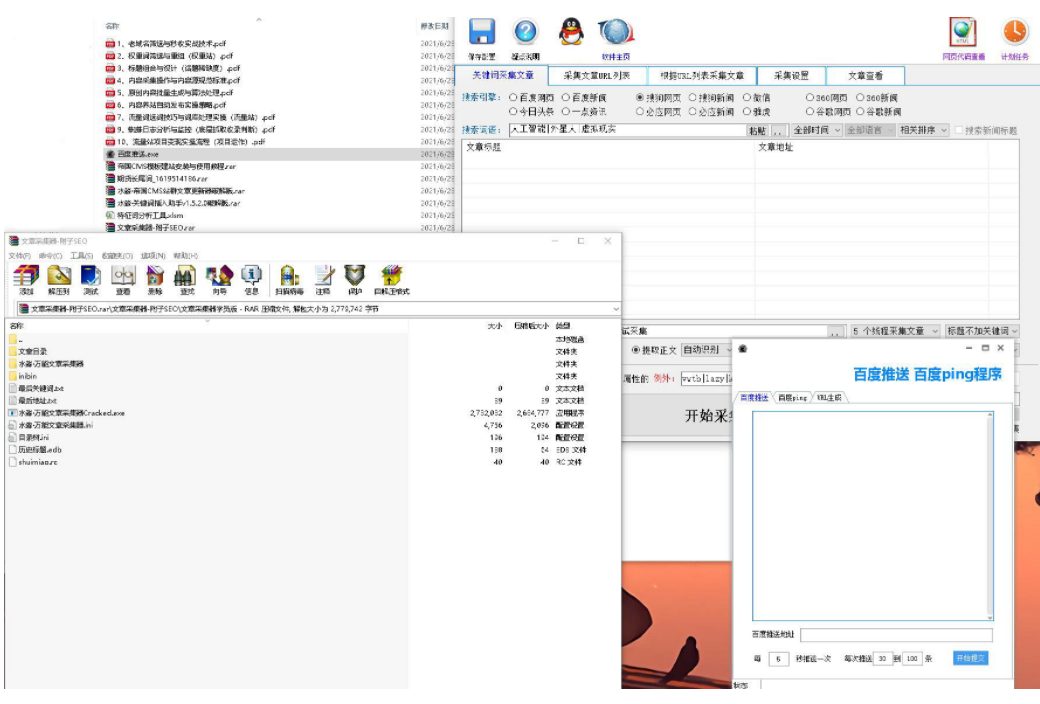Viewport: 1040px width, 704px height.
Task: Open the 百度ping tab
Action: pyautogui.click(x=793, y=398)
